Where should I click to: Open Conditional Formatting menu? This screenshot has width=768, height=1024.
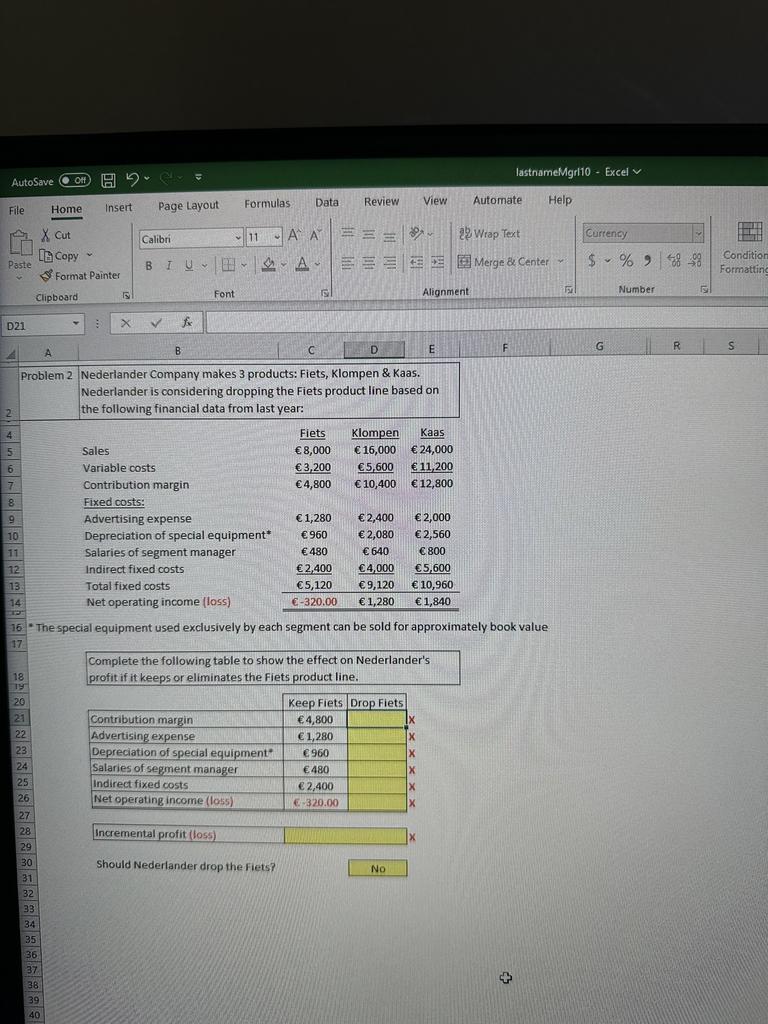tap(745, 248)
